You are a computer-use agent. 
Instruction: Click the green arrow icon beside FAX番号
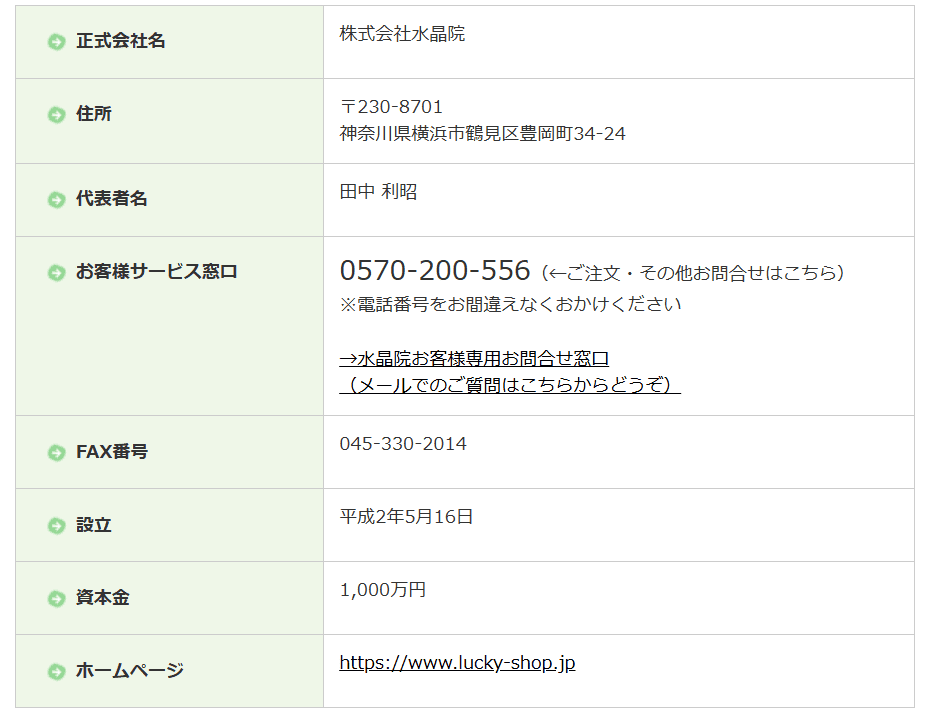[56, 453]
